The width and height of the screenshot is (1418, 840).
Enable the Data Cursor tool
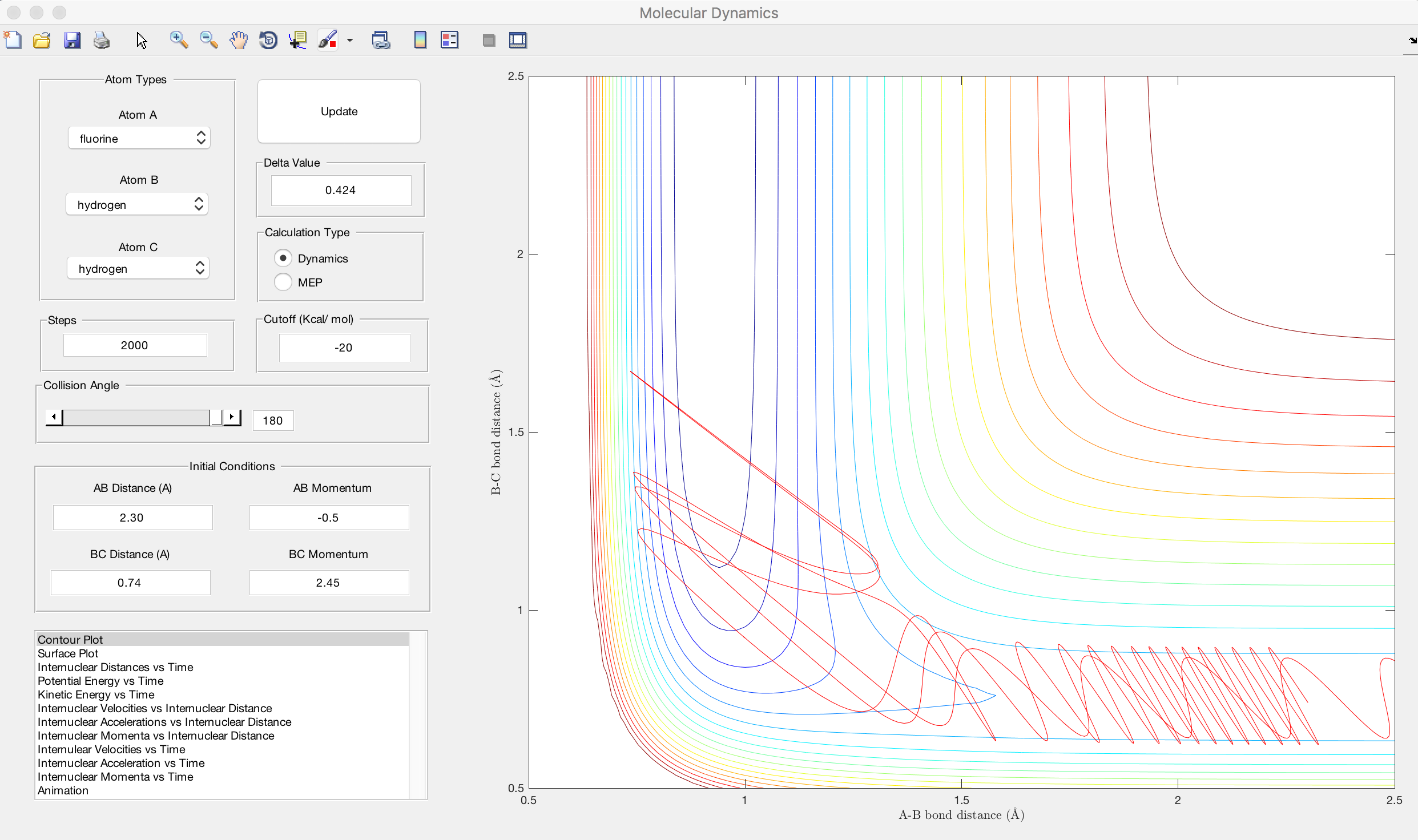point(298,40)
